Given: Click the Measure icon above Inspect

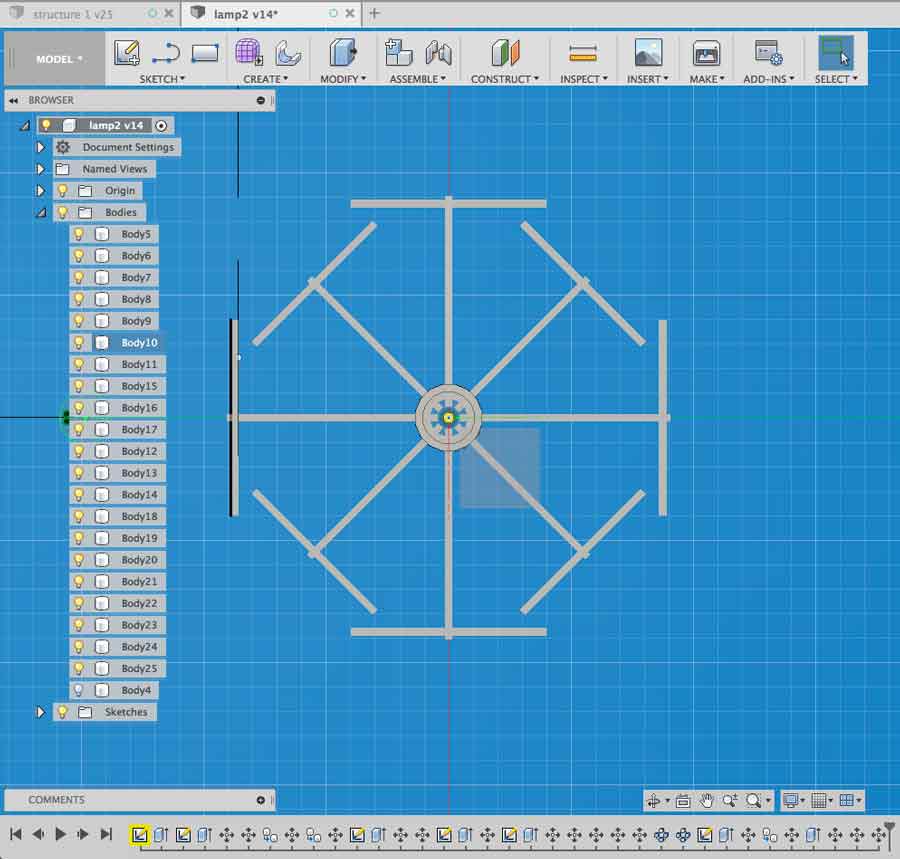Looking at the screenshot, I should tap(582, 53).
